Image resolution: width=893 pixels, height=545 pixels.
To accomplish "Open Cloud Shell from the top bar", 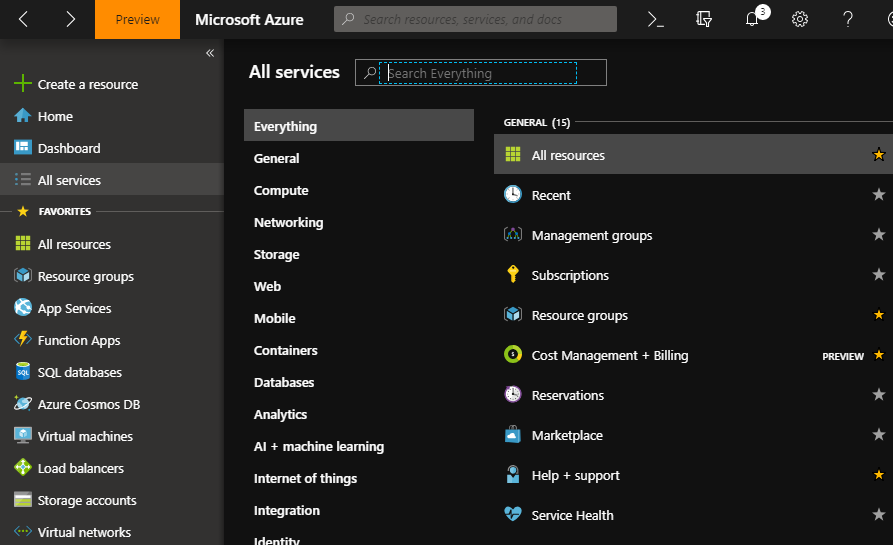I will 656,19.
